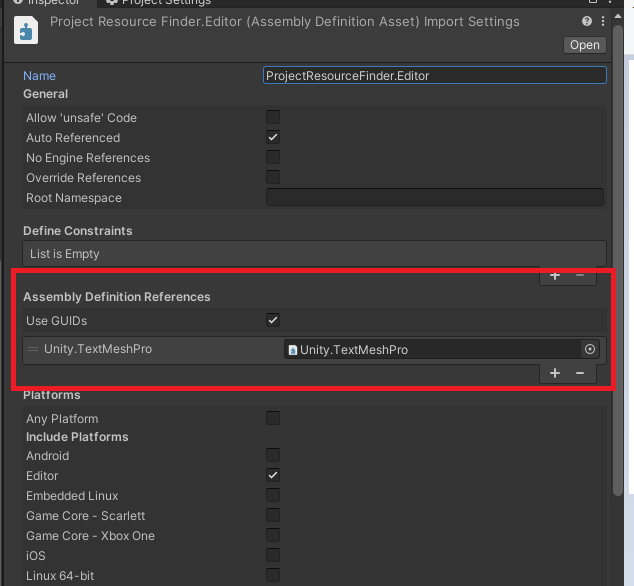Check the Linux 64-bit platform checkbox

(273, 575)
